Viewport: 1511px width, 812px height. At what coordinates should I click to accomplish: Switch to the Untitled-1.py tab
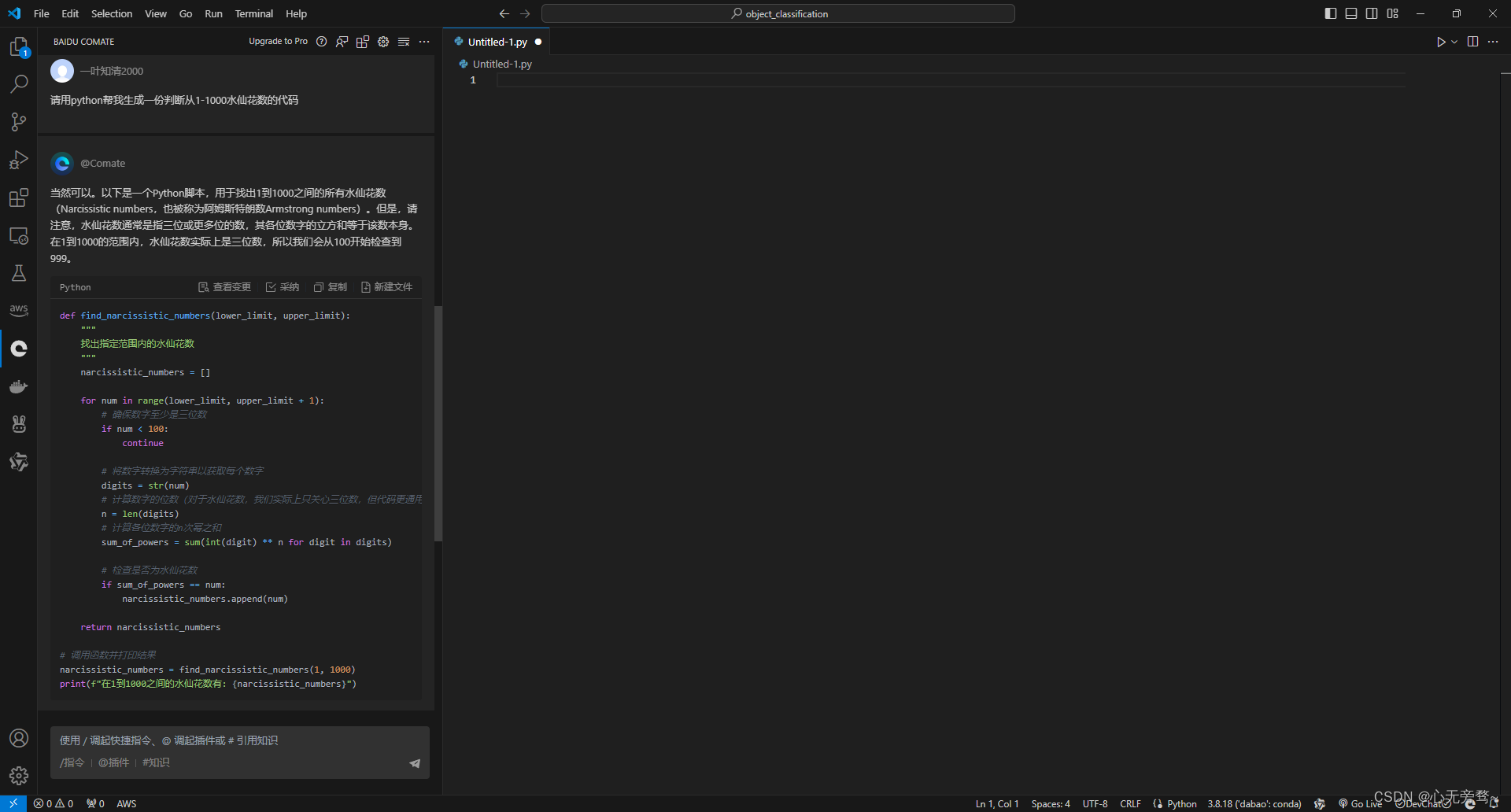497,42
